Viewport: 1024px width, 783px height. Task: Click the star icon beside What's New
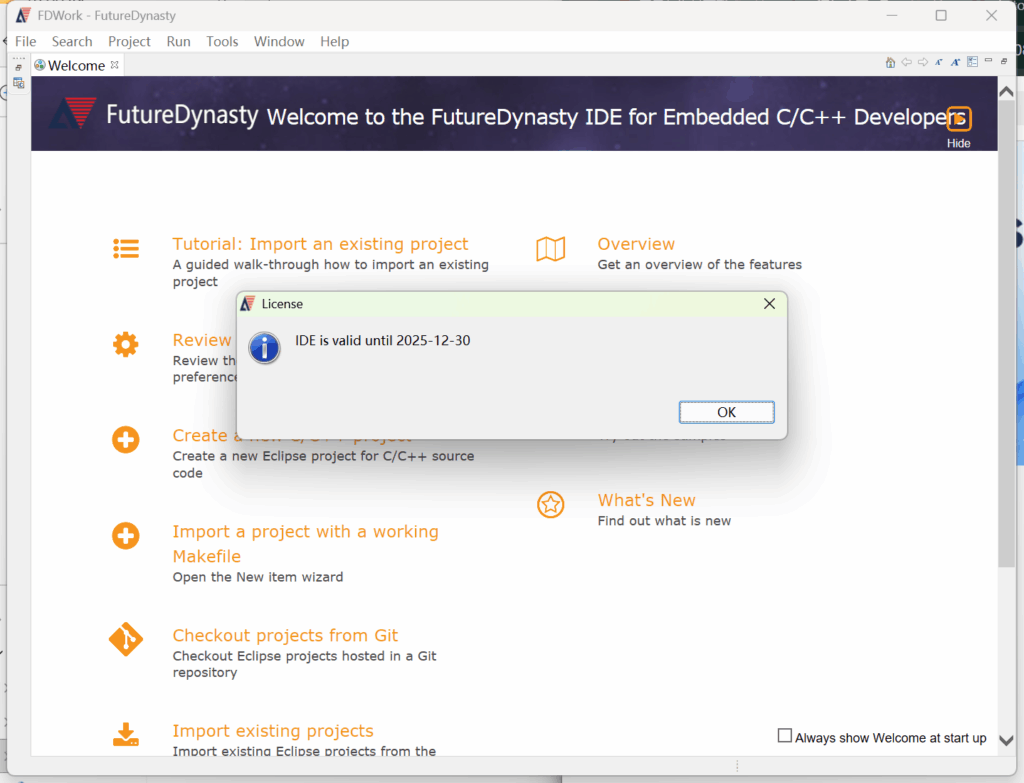[x=551, y=505]
